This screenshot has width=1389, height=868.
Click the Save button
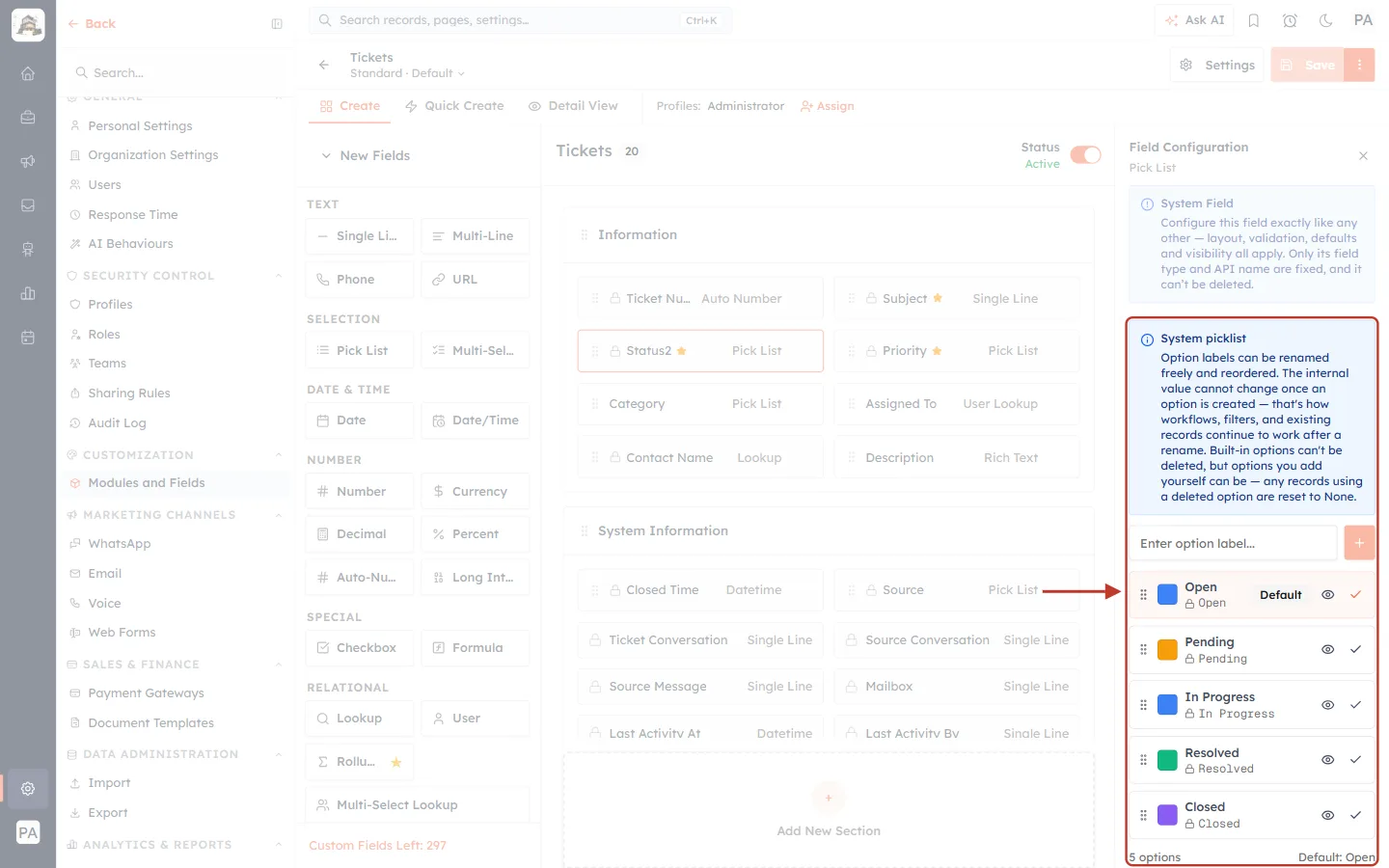[x=1308, y=65]
